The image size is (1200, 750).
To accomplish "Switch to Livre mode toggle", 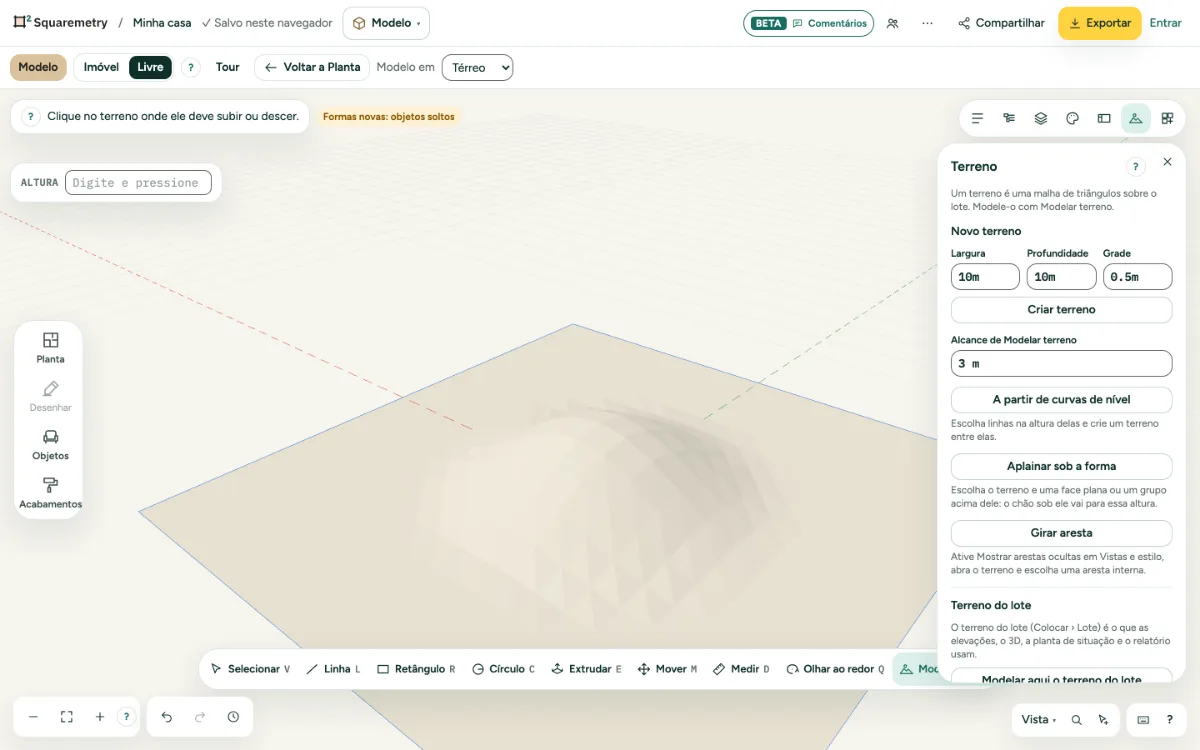I will click(x=150, y=67).
